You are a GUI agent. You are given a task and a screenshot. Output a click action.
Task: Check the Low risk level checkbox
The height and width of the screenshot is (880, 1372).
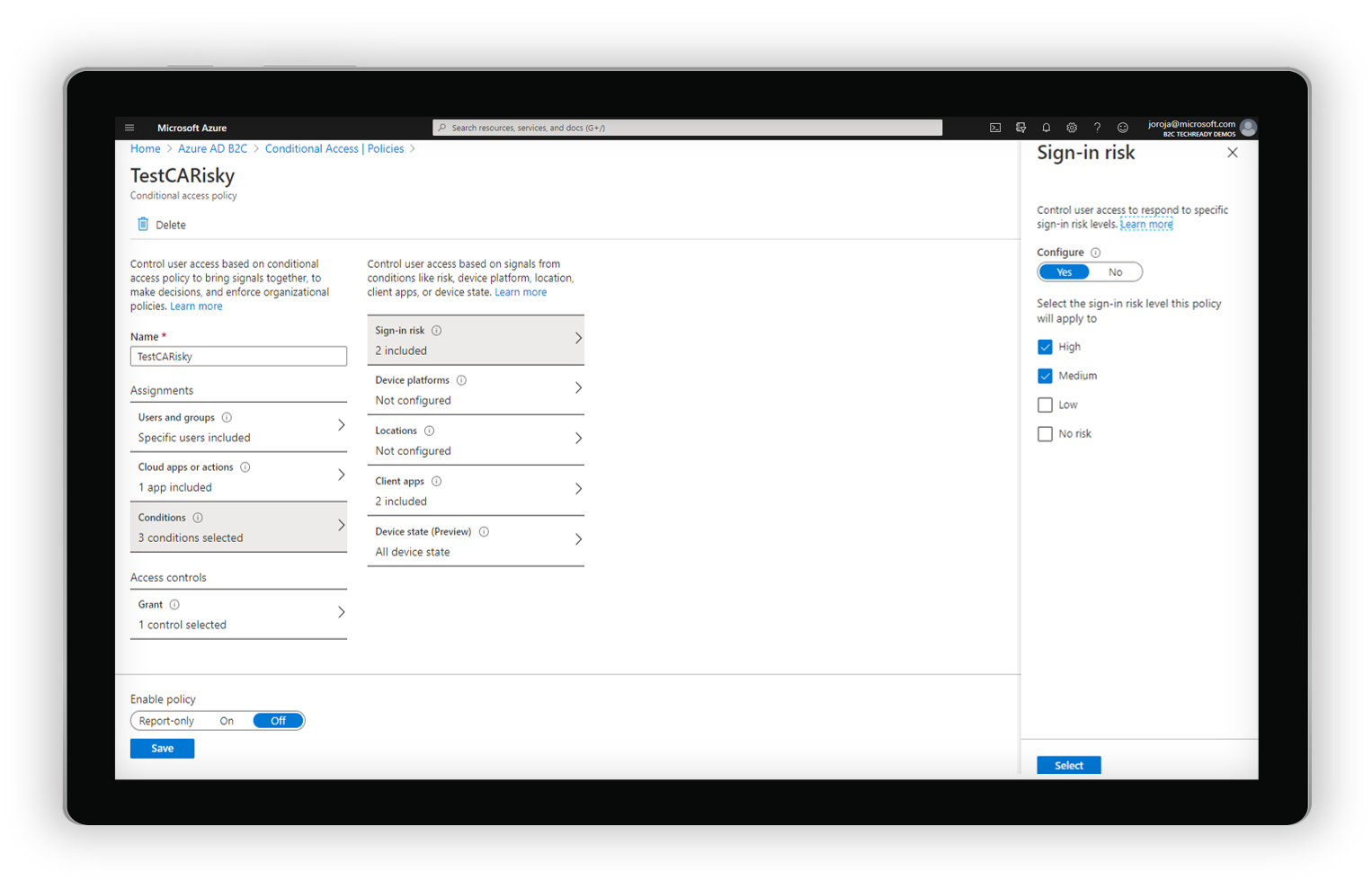(1045, 404)
